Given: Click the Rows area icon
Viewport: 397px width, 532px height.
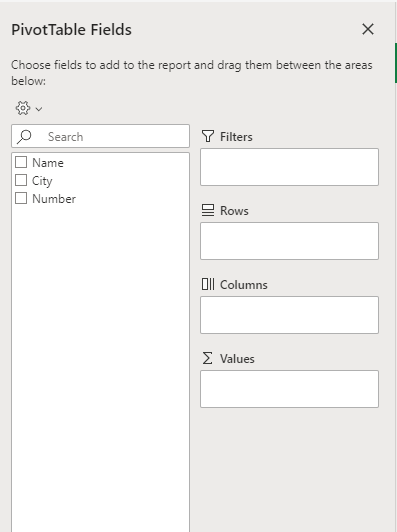Looking at the screenshot, I should point(208,210).
